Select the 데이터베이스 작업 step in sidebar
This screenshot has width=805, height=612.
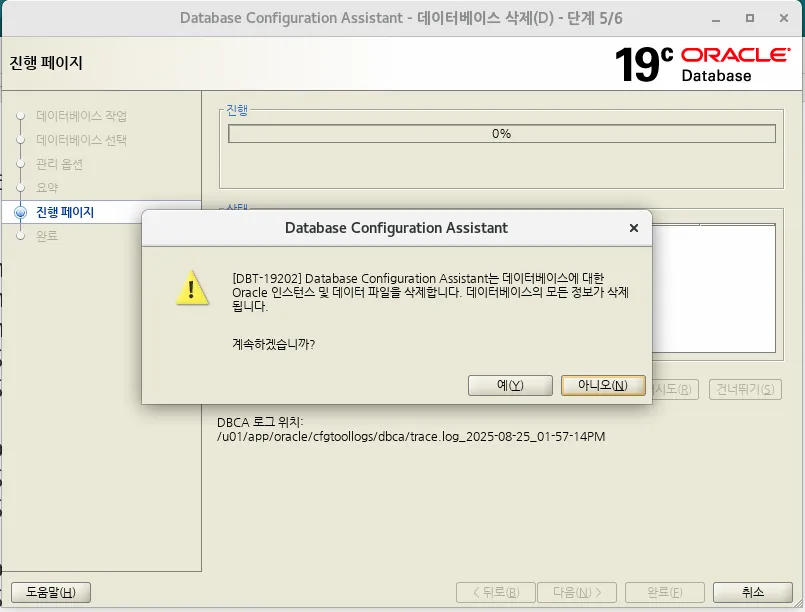point(82,116)
